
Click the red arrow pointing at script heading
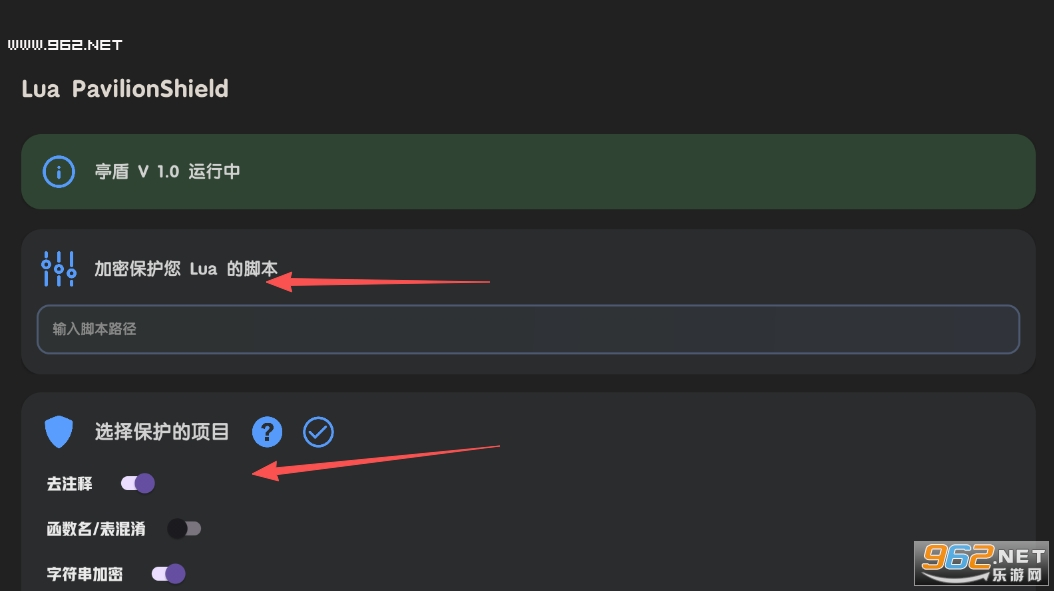tap(378, 282)
